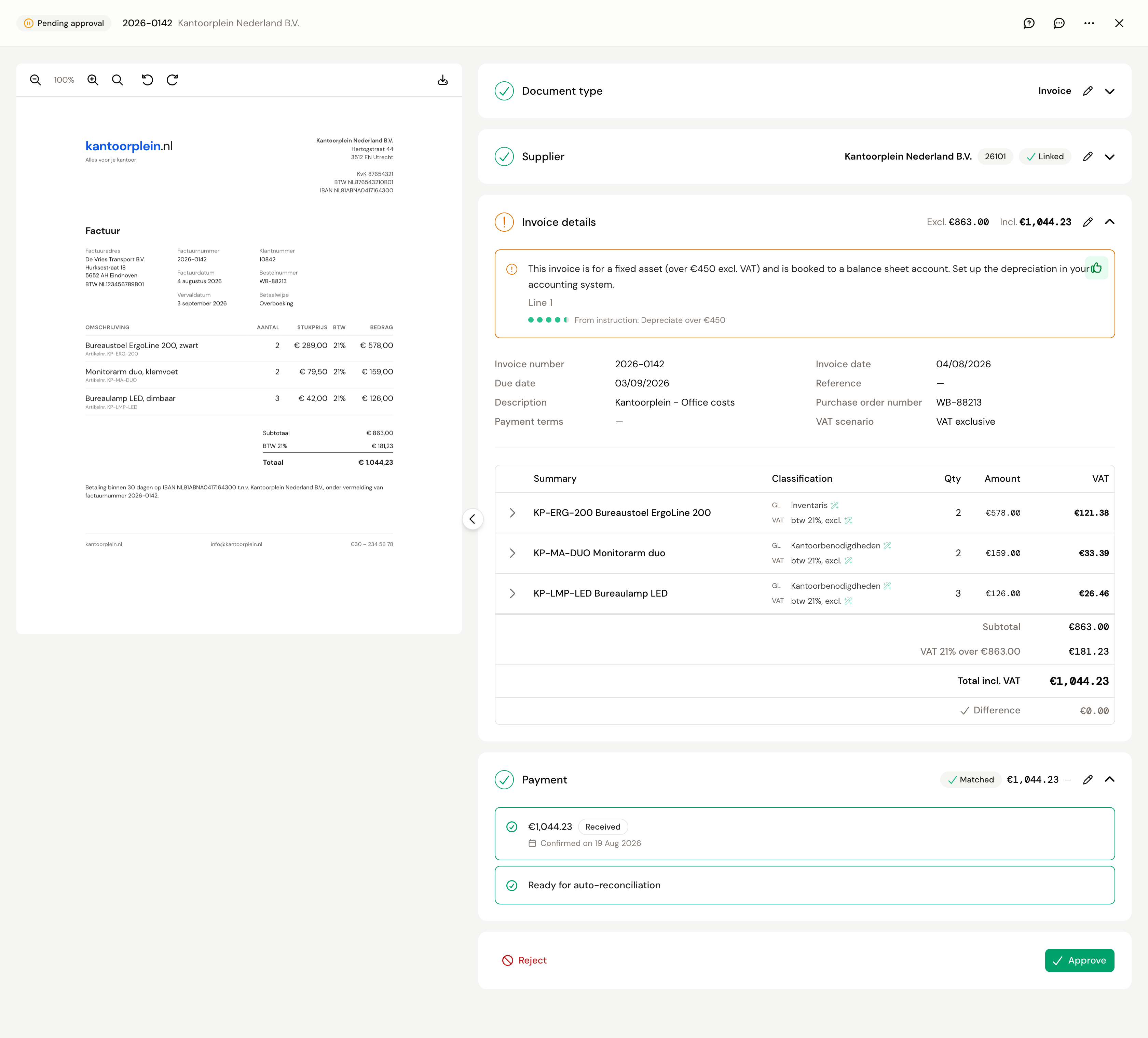Click the confidence dots on depreciation instruction
Screen dimensions: 1148x1038
[x=548, y=320]
